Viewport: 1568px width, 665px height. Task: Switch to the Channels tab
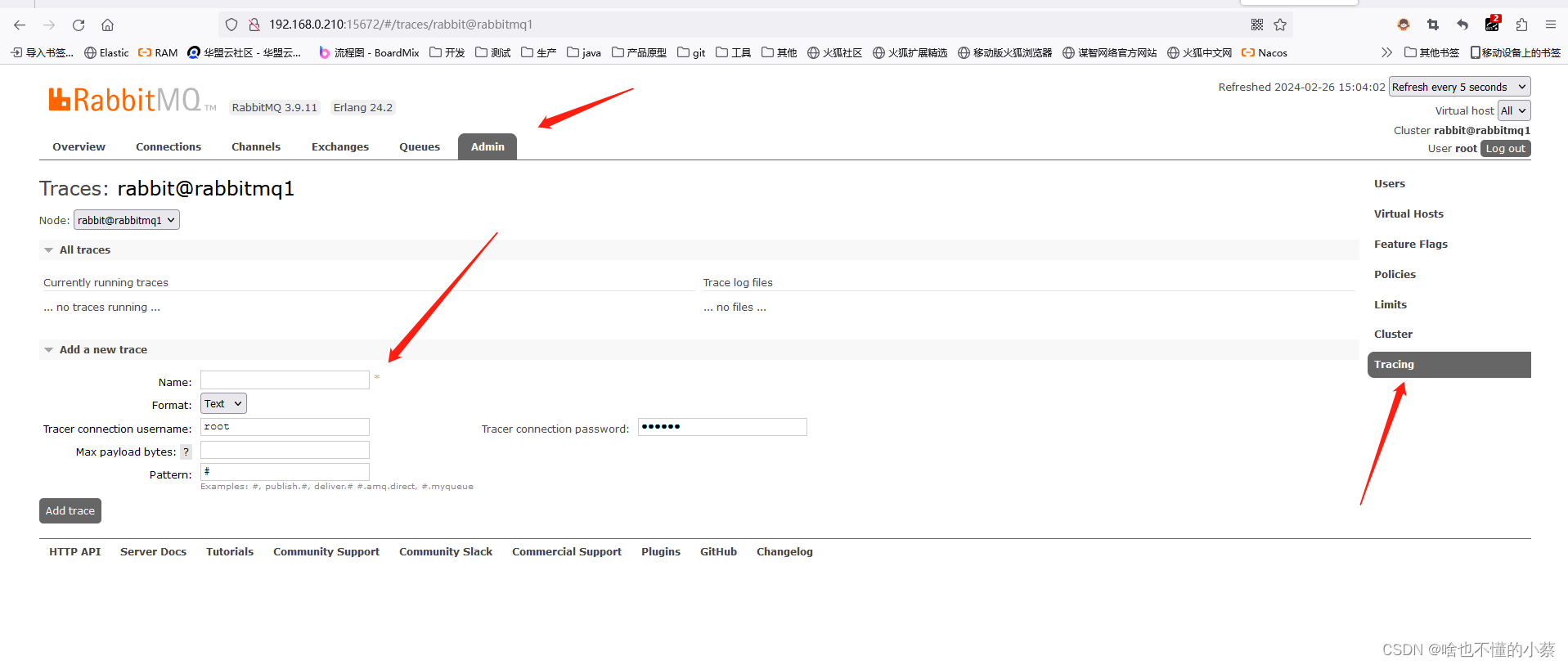coord(256,146)
